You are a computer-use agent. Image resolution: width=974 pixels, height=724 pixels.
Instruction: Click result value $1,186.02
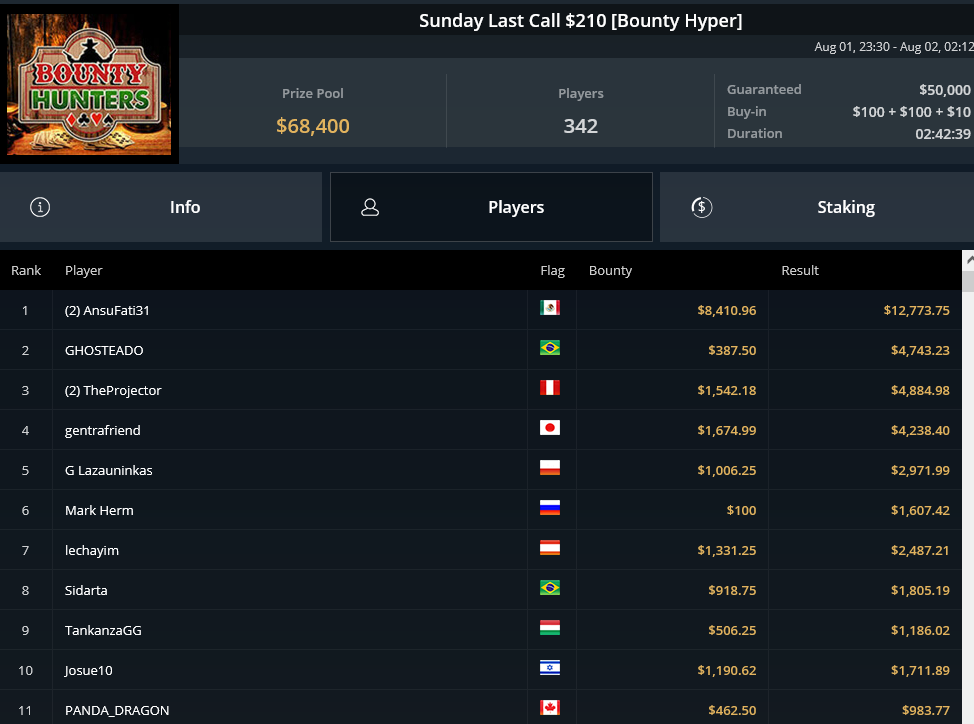coord(921,630)
